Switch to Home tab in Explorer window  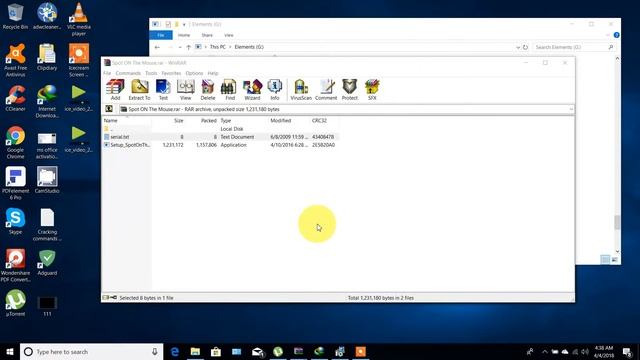[184, 35]
